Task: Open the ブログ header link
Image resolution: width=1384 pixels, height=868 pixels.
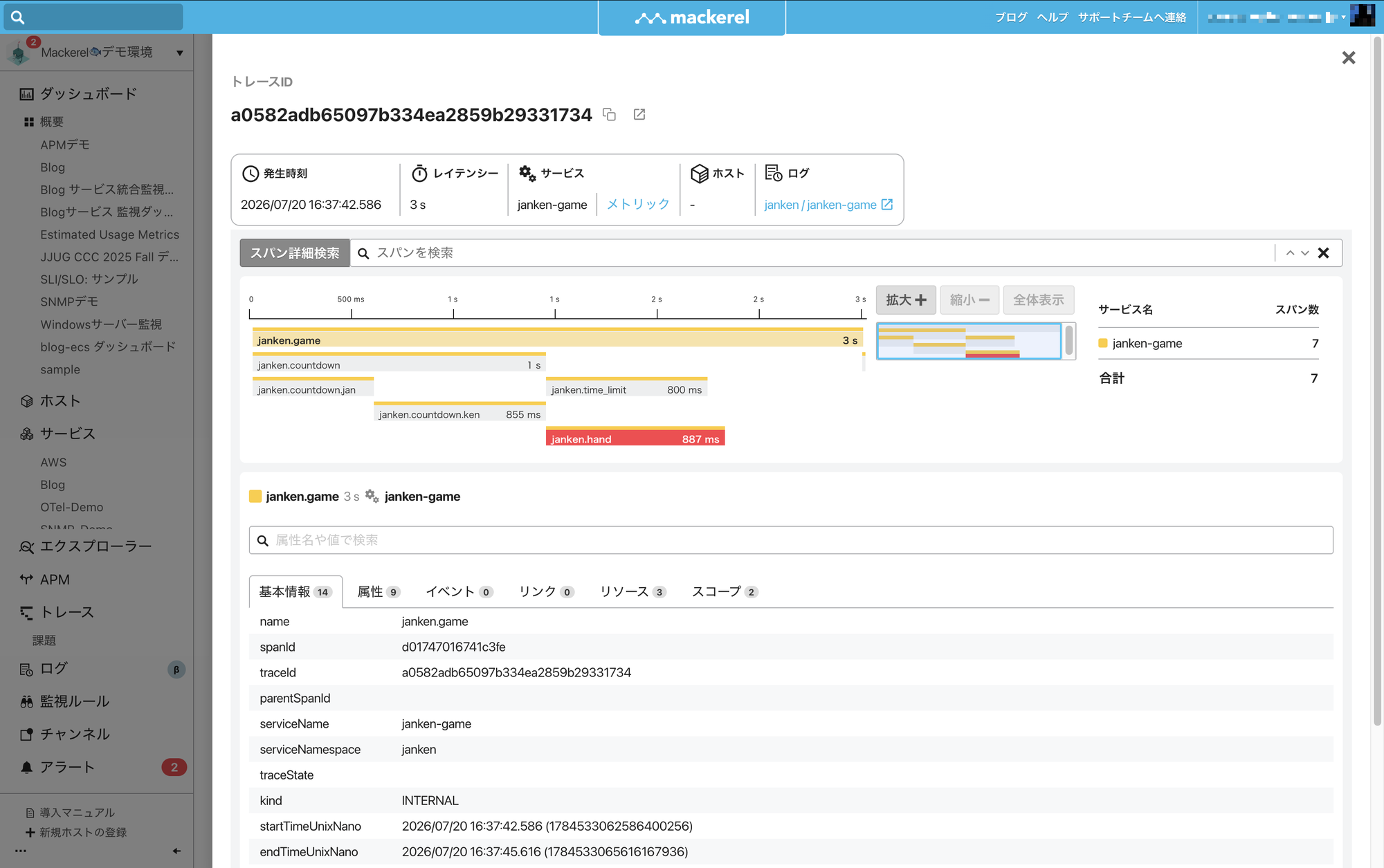Action: click(x=1011, y=17)
